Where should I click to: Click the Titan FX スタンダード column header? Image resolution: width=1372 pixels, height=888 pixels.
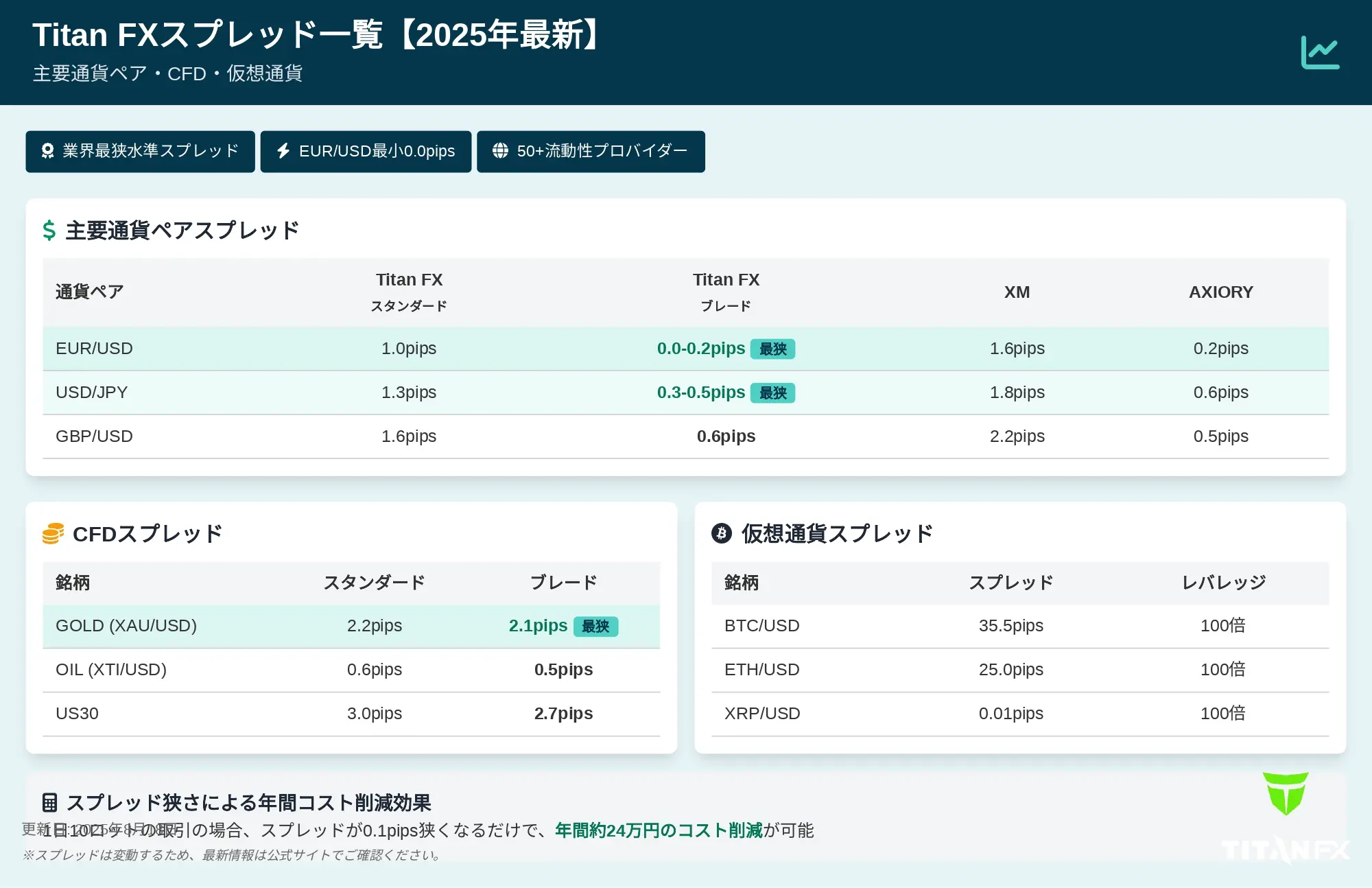click(409, 292)
